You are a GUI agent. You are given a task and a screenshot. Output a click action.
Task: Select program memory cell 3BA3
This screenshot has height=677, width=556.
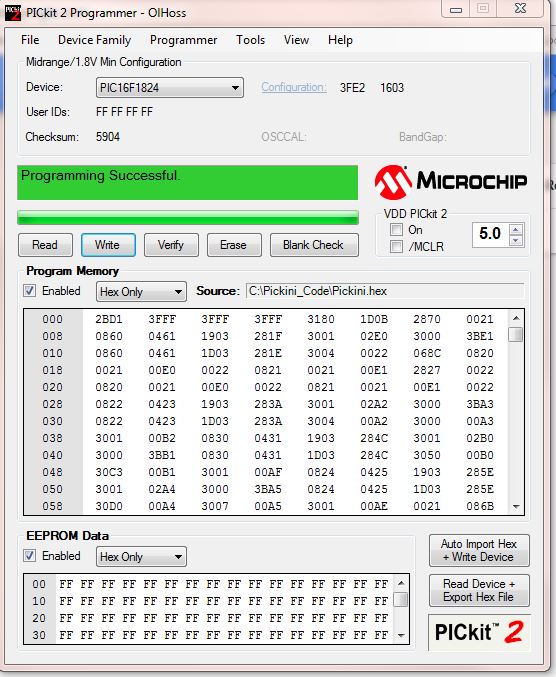(x=480, y=404)
